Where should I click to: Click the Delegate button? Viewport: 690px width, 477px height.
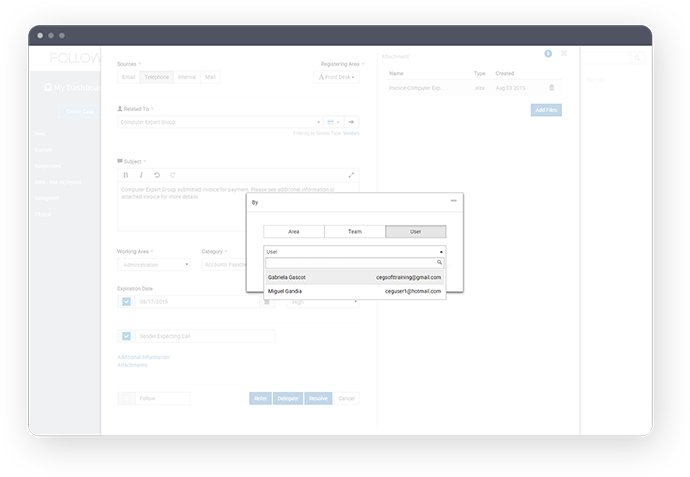(x=288, y=398)
